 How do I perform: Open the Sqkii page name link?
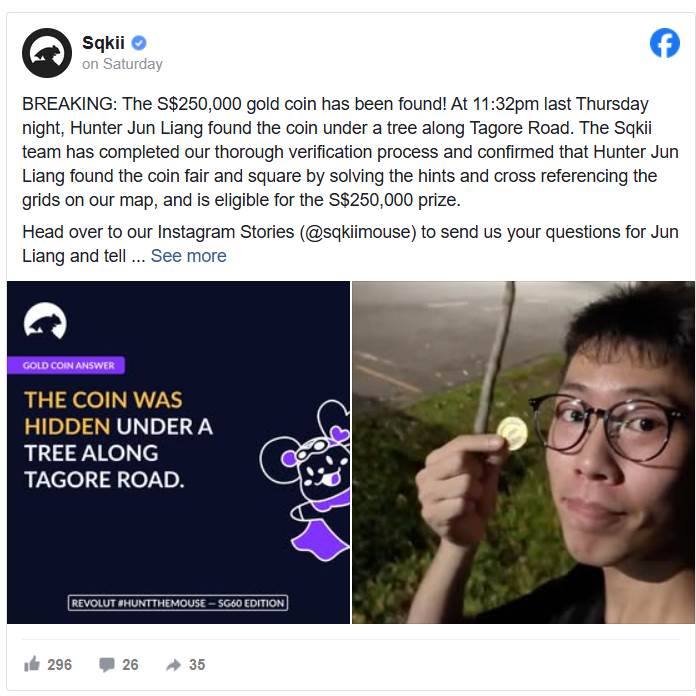click(x=103, y=43)
